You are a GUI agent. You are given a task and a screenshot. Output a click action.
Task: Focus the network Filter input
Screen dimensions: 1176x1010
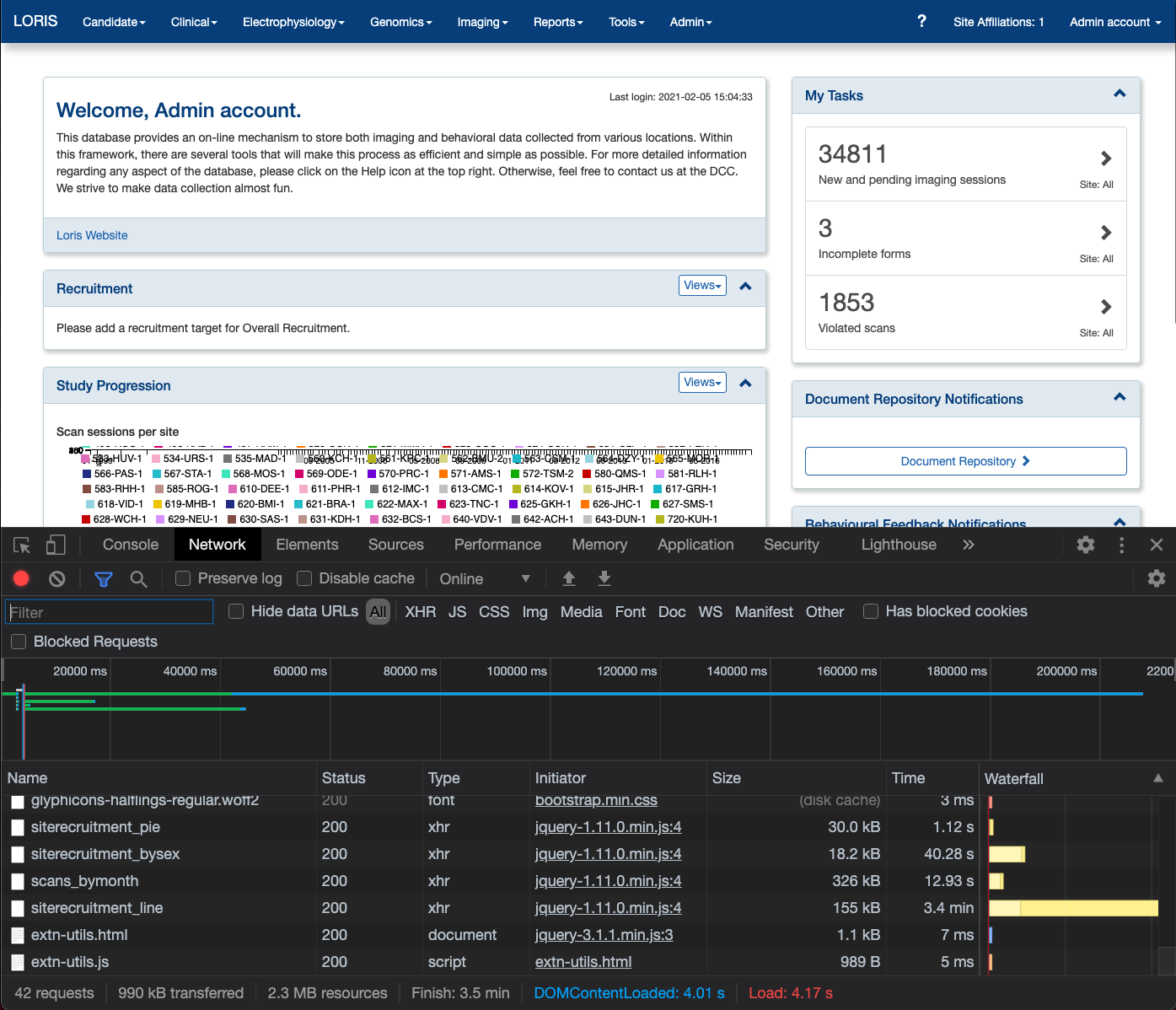(x=110, y=612)
